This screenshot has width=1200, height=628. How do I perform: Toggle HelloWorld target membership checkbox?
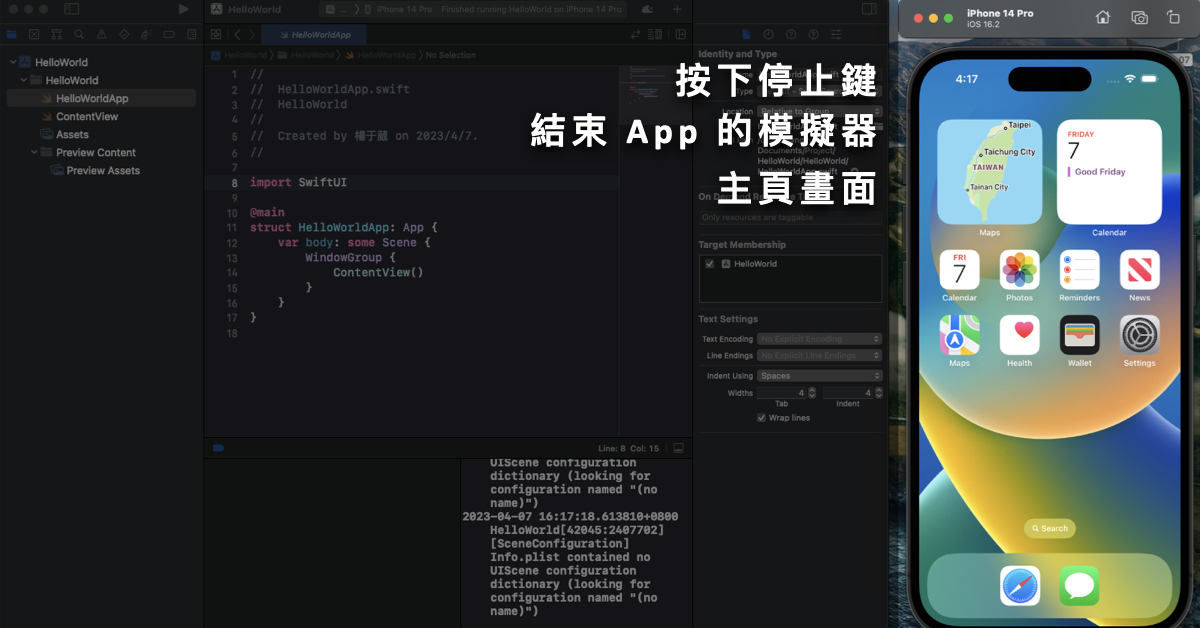tap(709, 264)
